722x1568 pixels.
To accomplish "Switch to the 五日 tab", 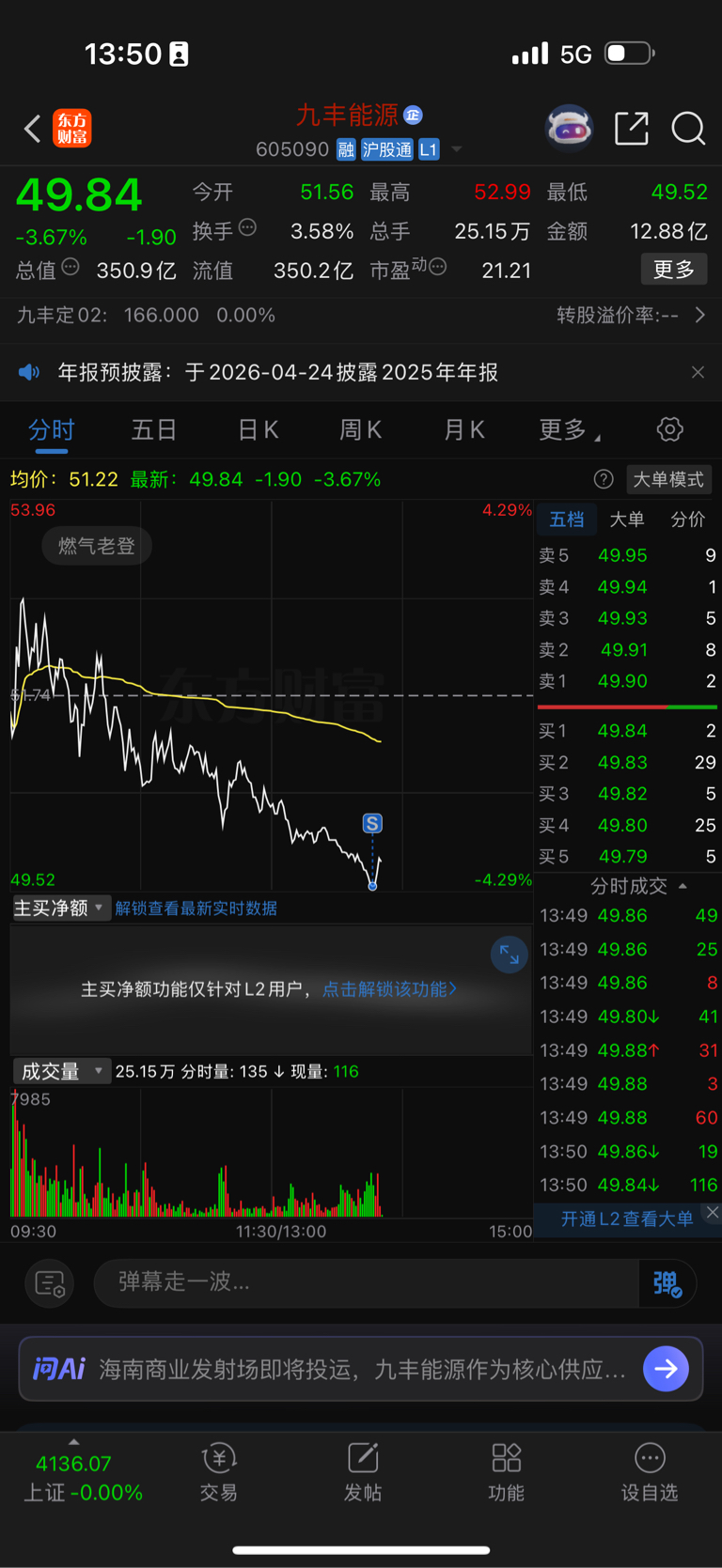I will (x=154, y=430).
